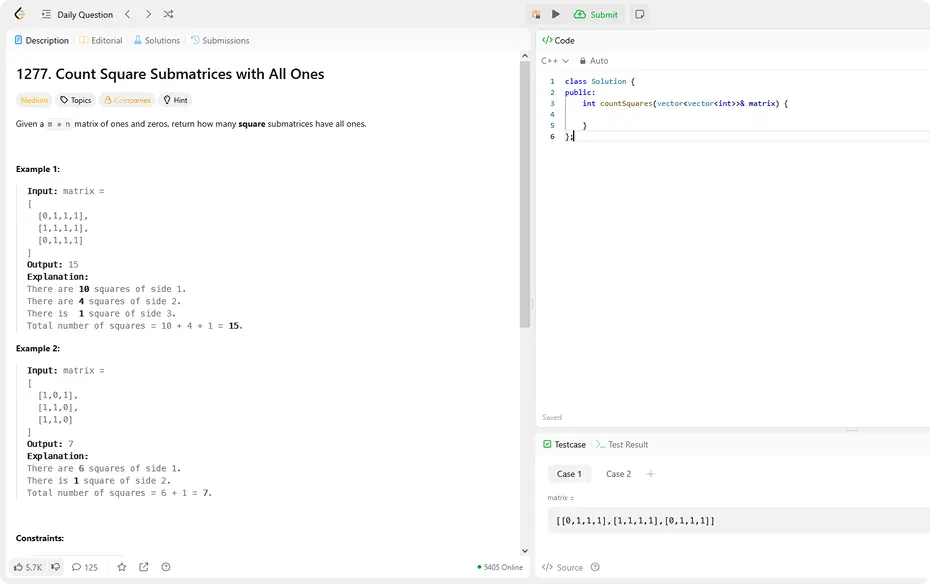Switch to the Description tab

42,40
